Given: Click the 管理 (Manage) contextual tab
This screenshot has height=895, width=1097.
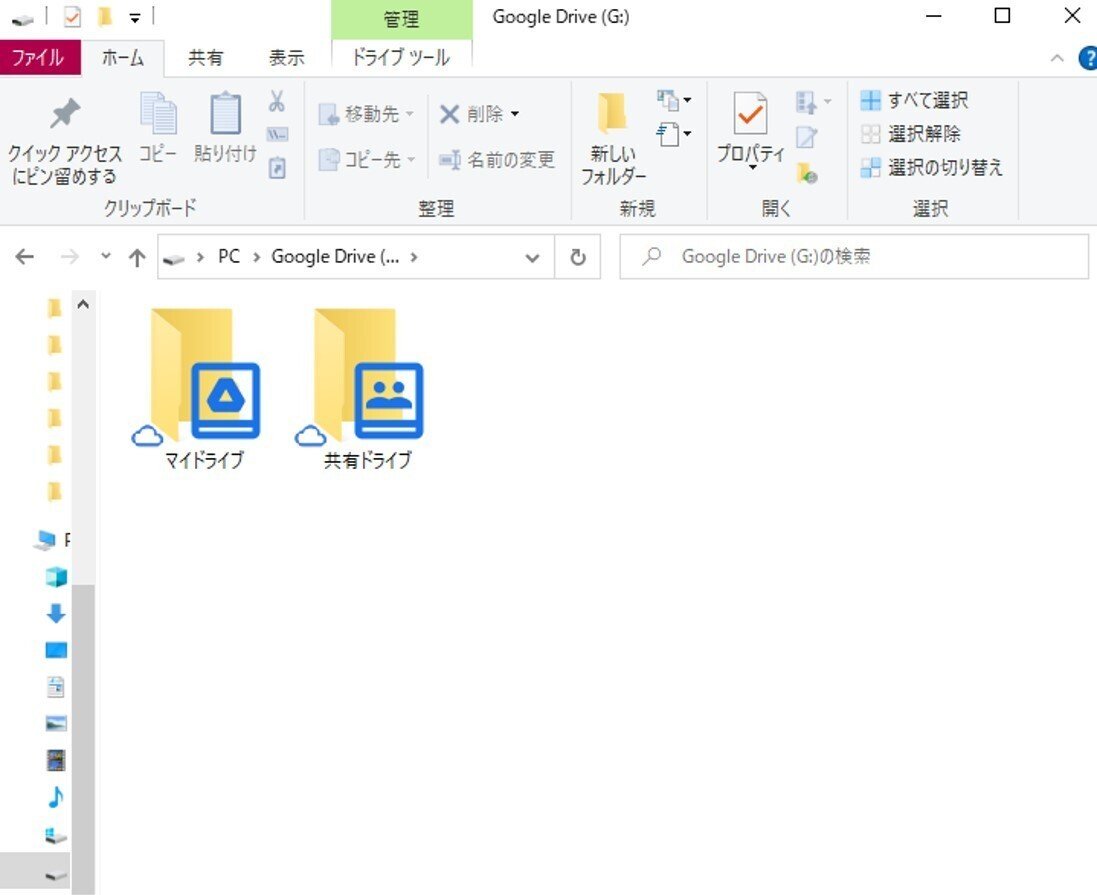Looking at the screenshot, I should tap(402, 19).
